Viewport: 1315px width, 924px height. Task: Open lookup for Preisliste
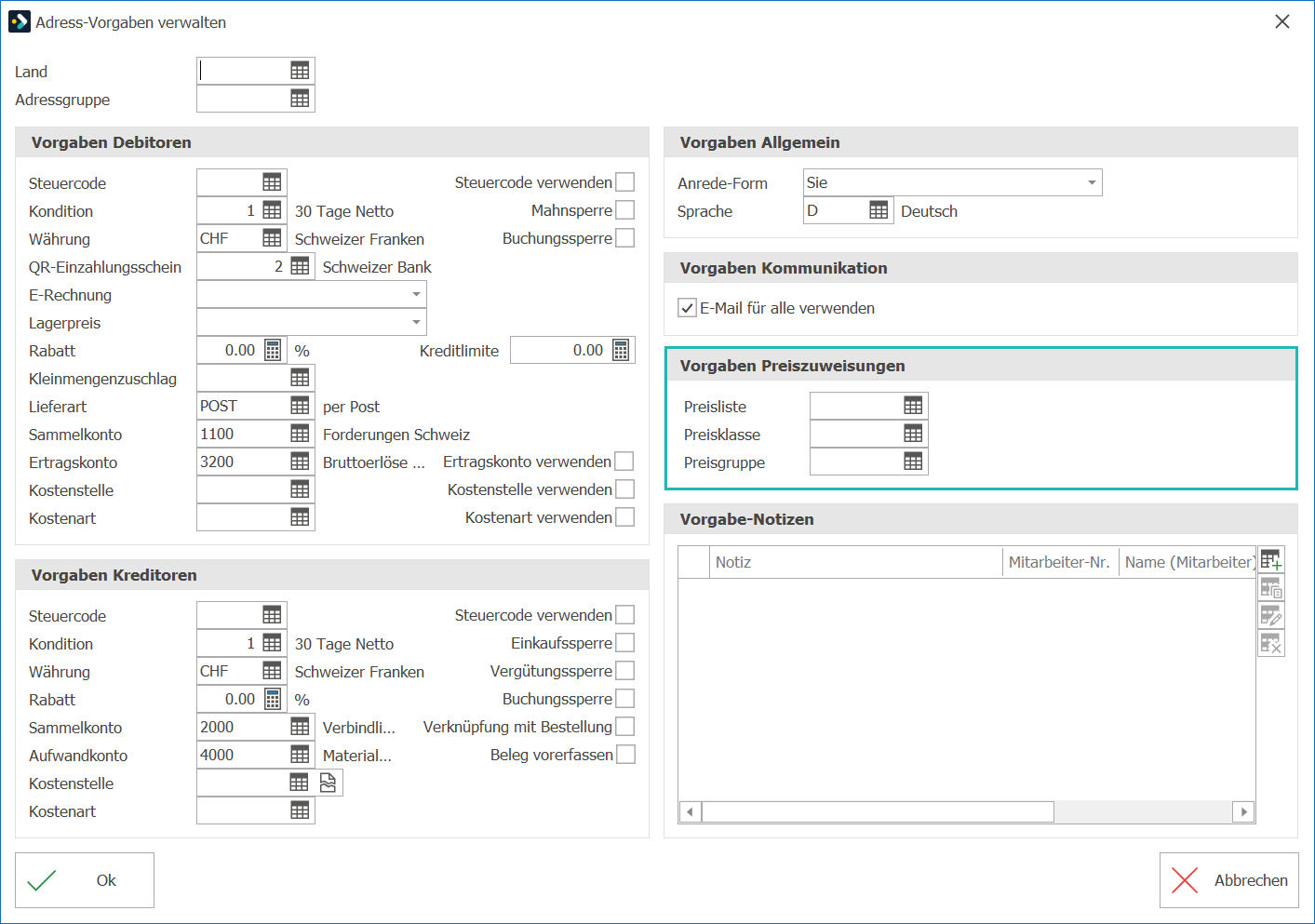[913, 406]
